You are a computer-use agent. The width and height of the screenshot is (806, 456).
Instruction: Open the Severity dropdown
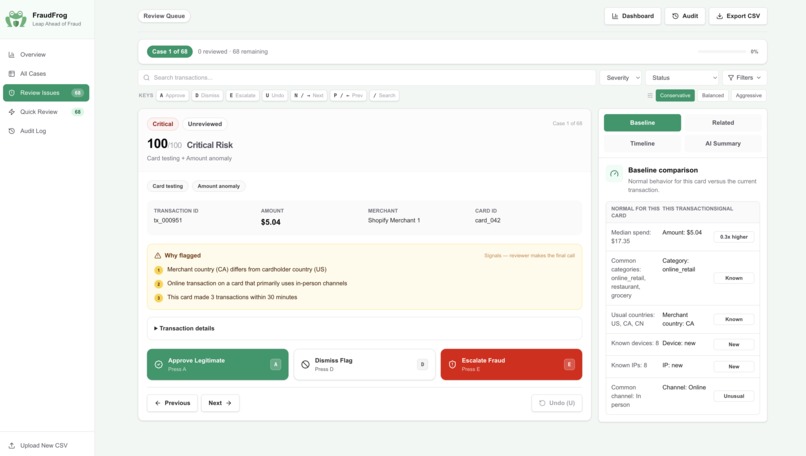point(620,78)
